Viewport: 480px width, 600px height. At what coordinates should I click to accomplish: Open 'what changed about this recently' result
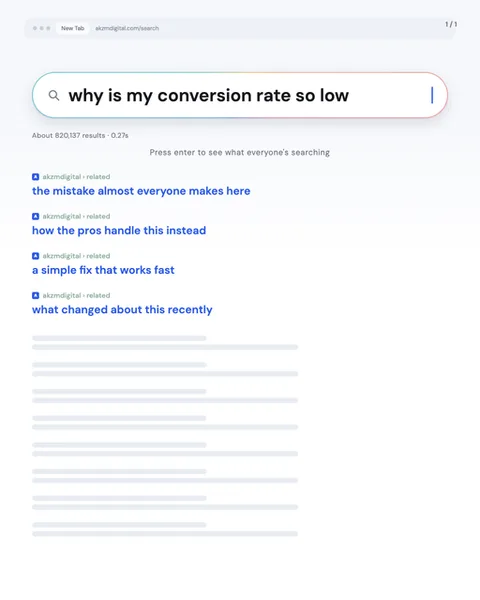pos(122,310)
